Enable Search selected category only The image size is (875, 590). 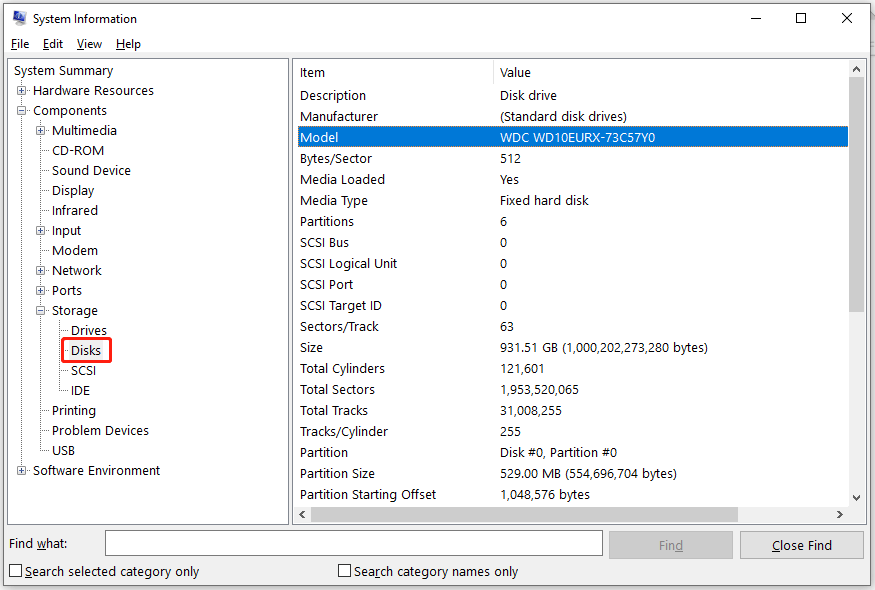point(15,571)
